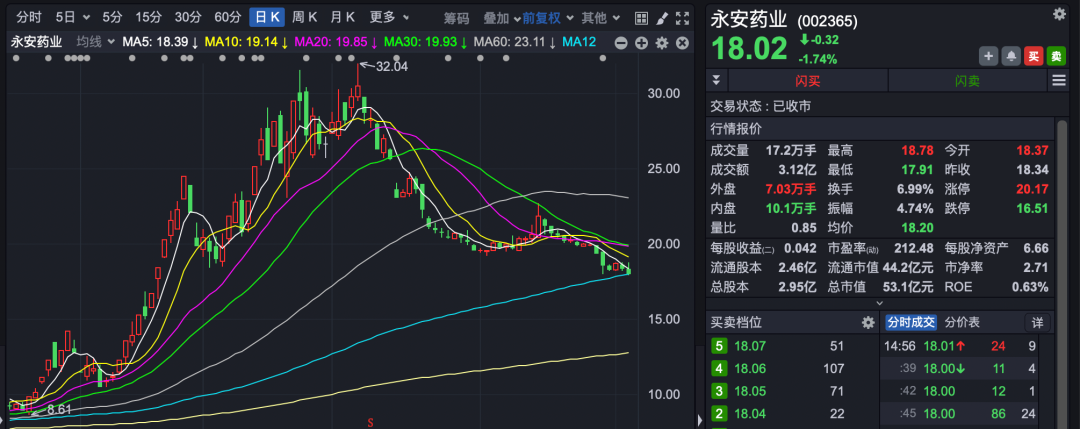
Task: Click the red 买 buy button
Action: (1034, 56)
